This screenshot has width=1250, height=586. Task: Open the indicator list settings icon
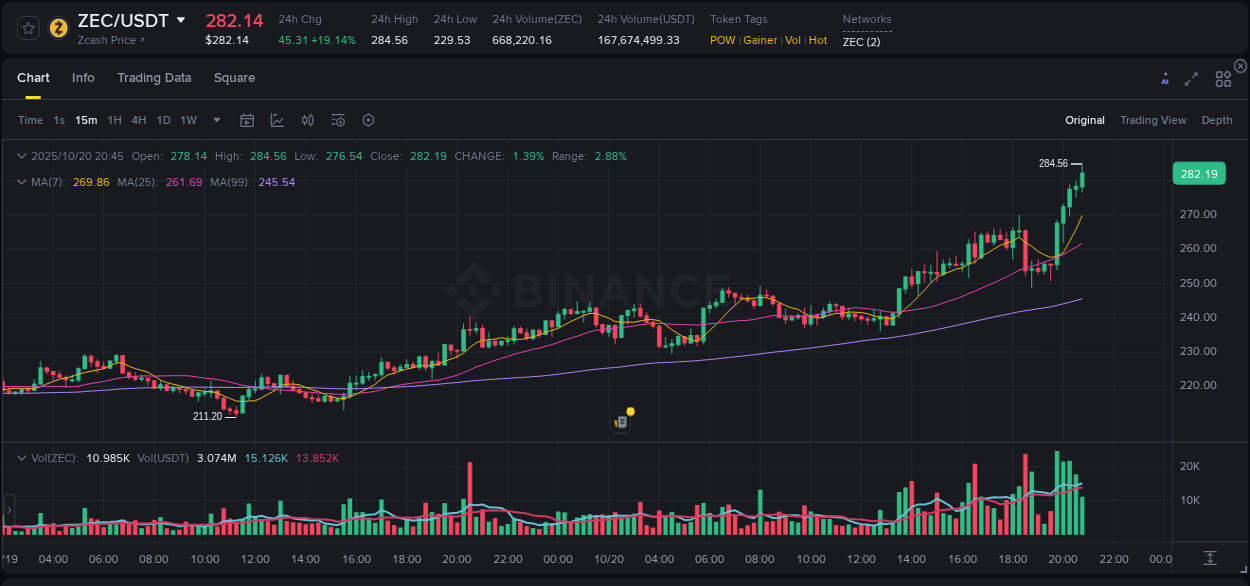click(337, 119)
